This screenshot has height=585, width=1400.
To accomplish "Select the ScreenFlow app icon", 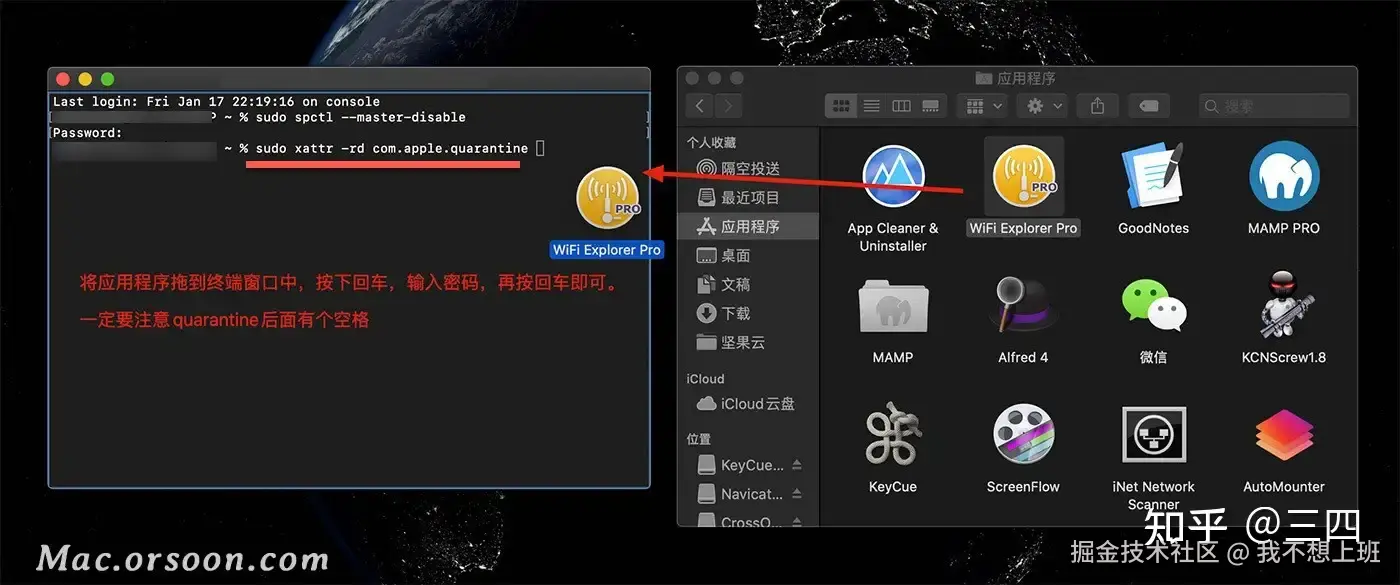I will pyautogui.click(x=1023, y=434).
